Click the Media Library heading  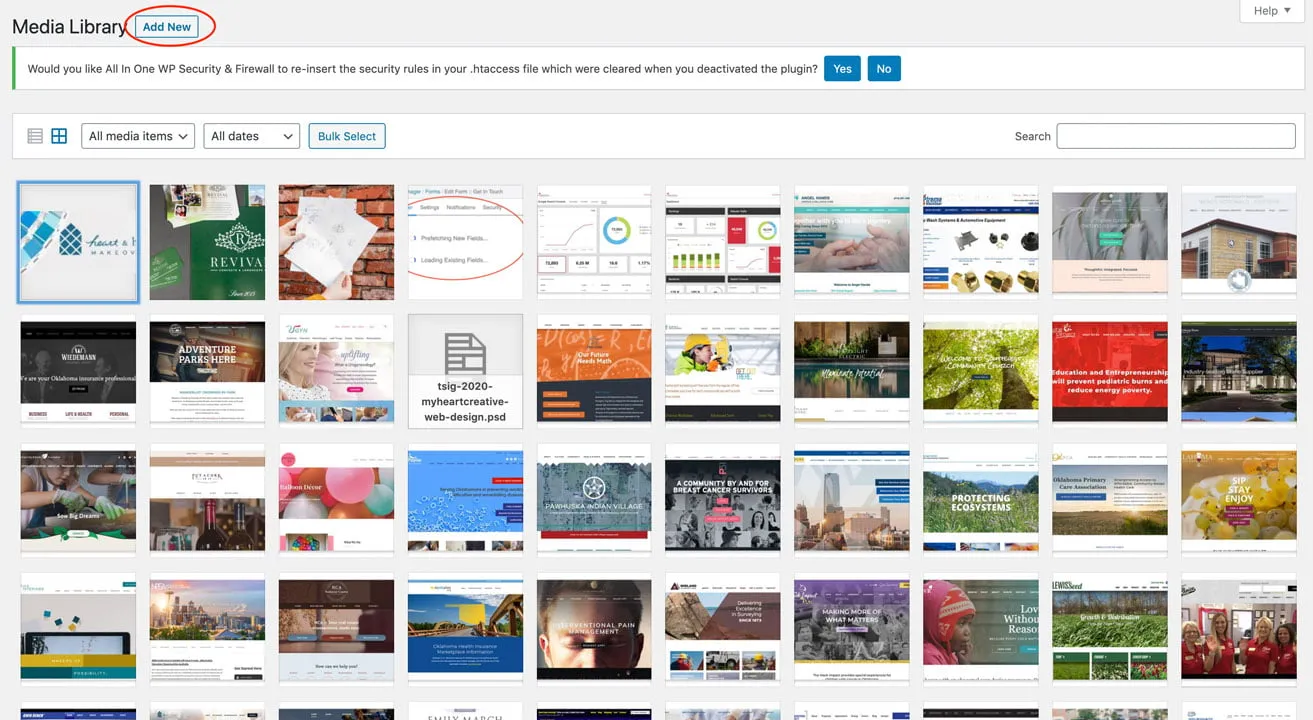(x=69, y=27)
